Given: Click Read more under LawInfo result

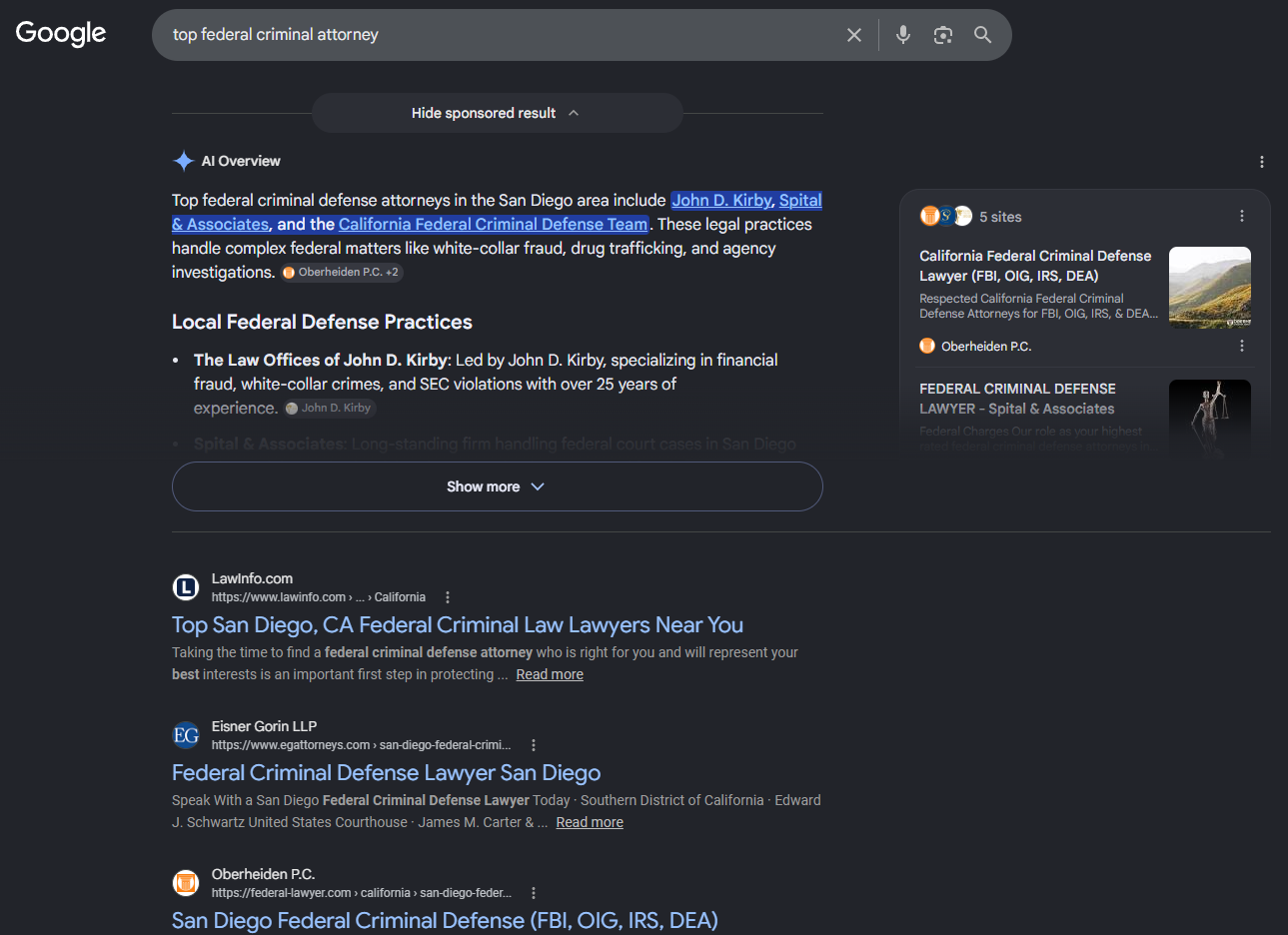Looking at the screenshot, I should [x=550, y=674].
